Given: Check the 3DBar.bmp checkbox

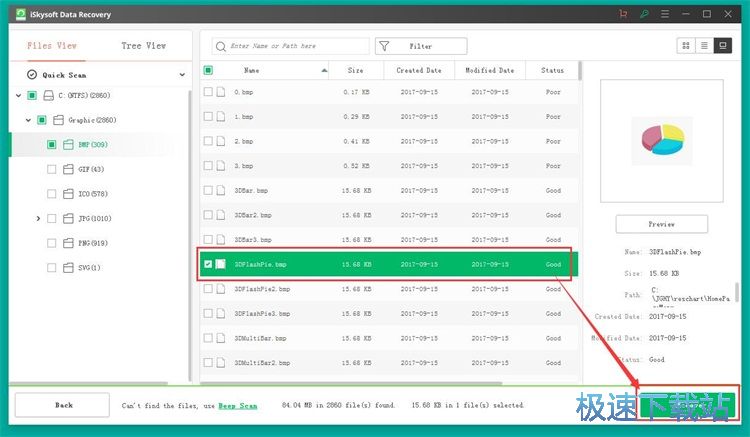Looking at the screenshot, I should pos(208,190).
